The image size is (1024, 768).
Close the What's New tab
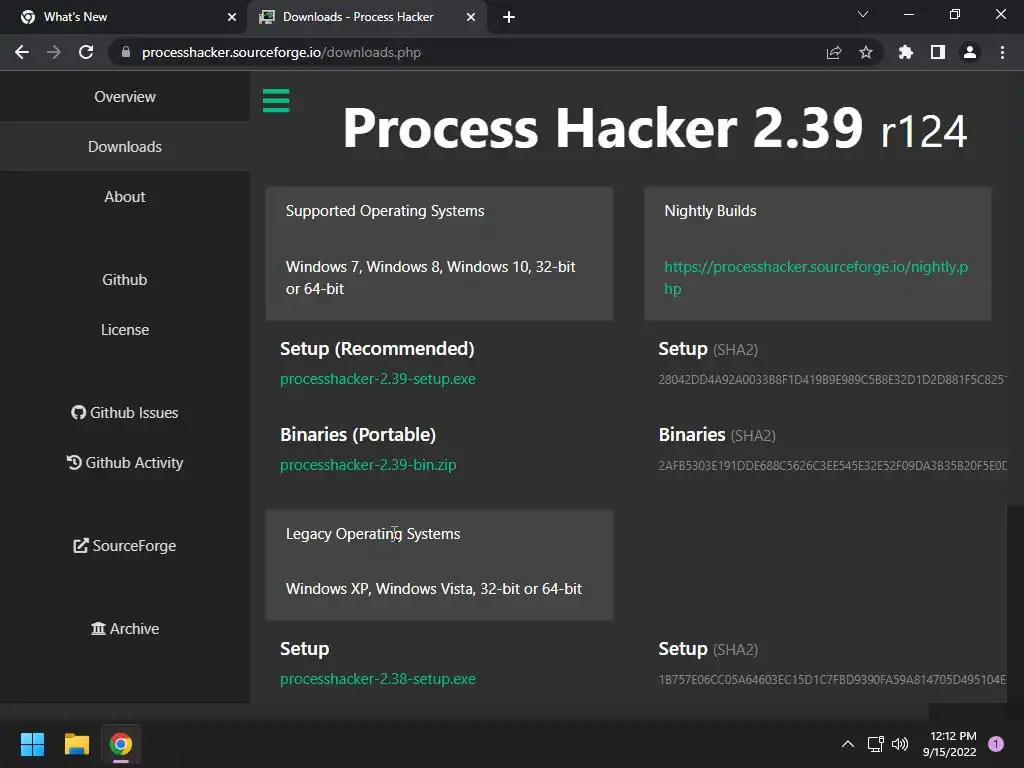point(232,17)
